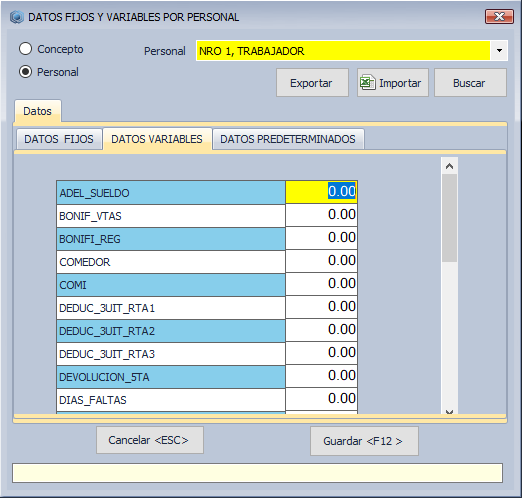Image resolution: width=522 pixels, height=498 pixels.
Task: Click the scrollbar up arrow
Action: 449,166
